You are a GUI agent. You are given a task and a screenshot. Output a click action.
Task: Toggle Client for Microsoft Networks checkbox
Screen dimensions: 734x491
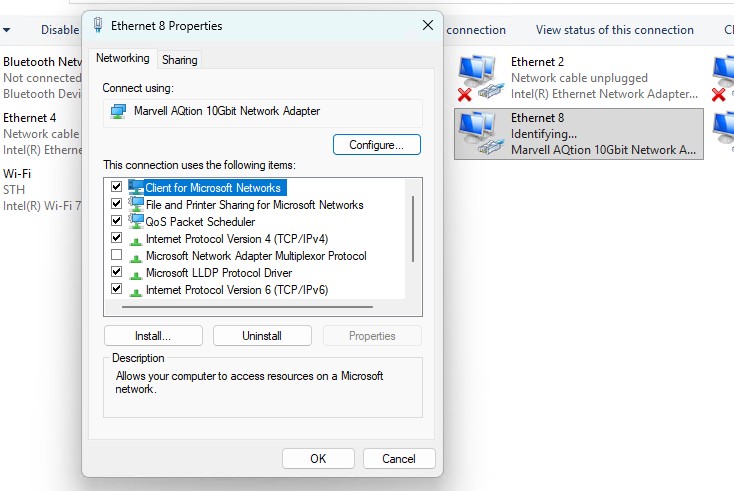pos(117,187)
